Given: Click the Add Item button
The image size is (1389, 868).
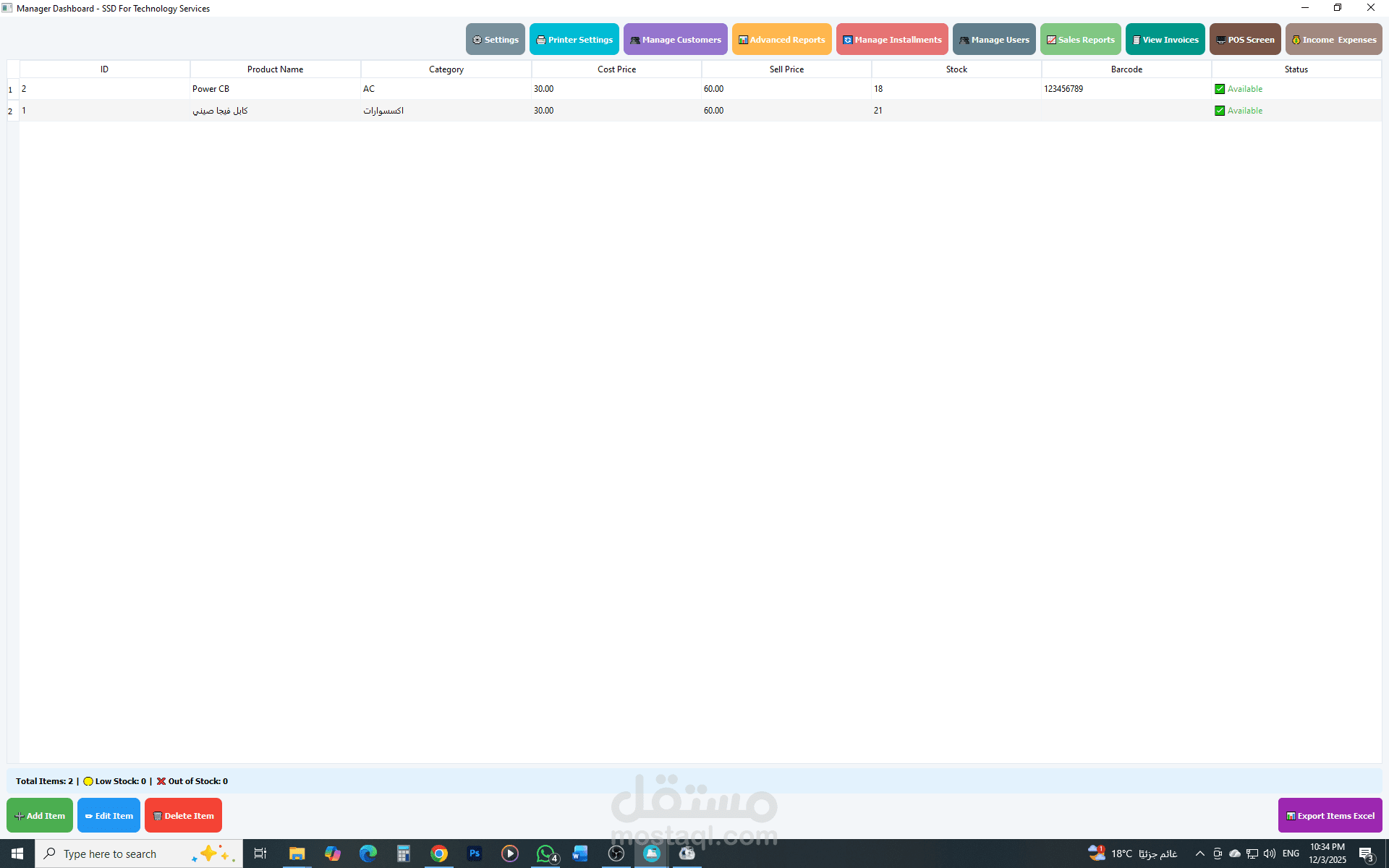Looking at the screenshot, I should click(40, 815).
